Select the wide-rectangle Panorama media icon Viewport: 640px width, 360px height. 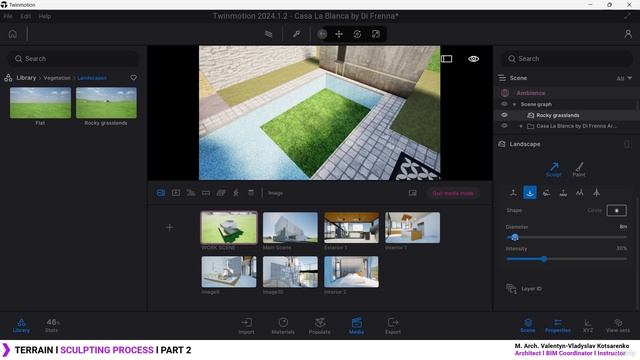point(206,193)
